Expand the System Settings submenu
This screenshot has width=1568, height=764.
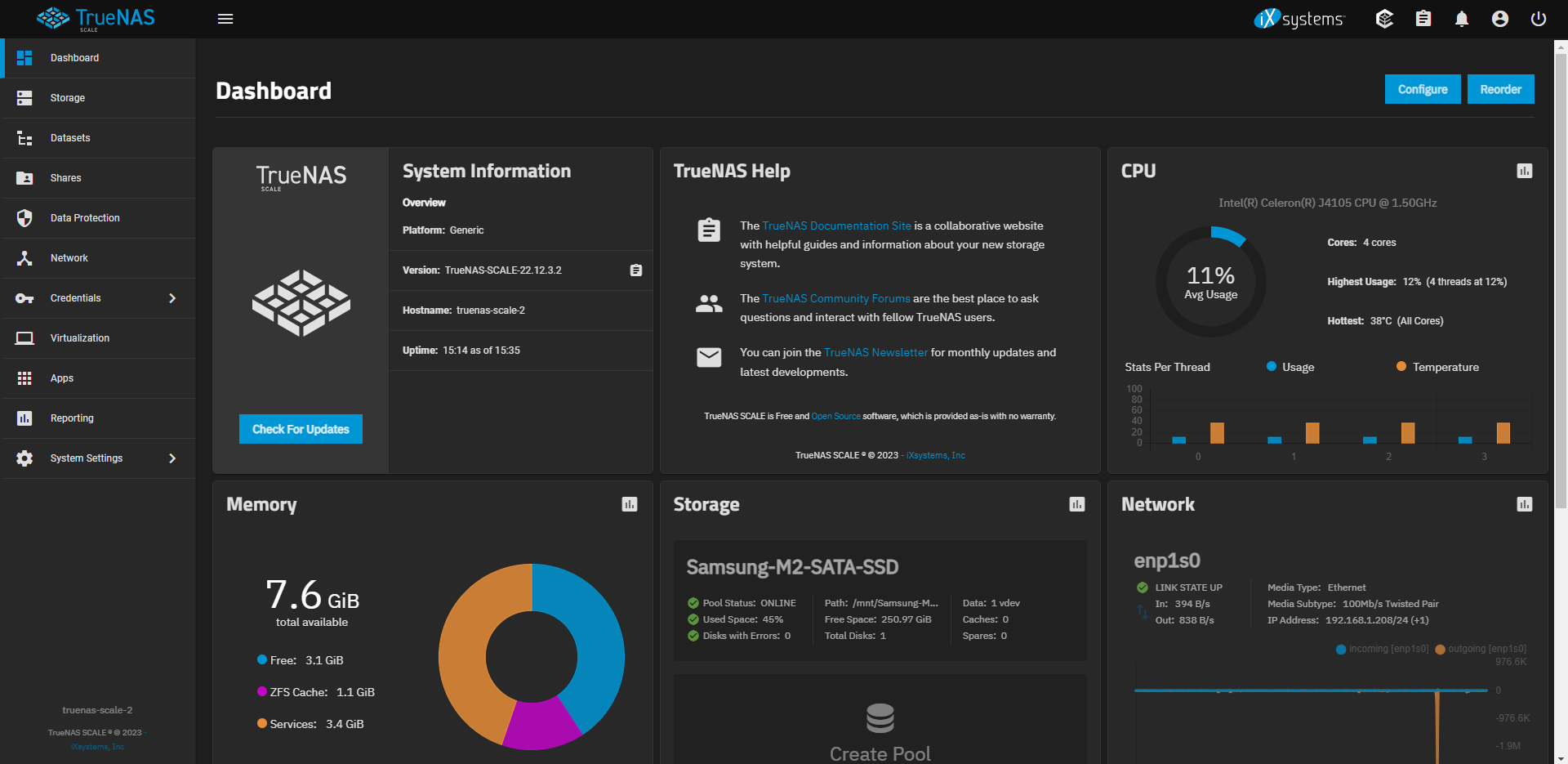[x=172, y=458]
